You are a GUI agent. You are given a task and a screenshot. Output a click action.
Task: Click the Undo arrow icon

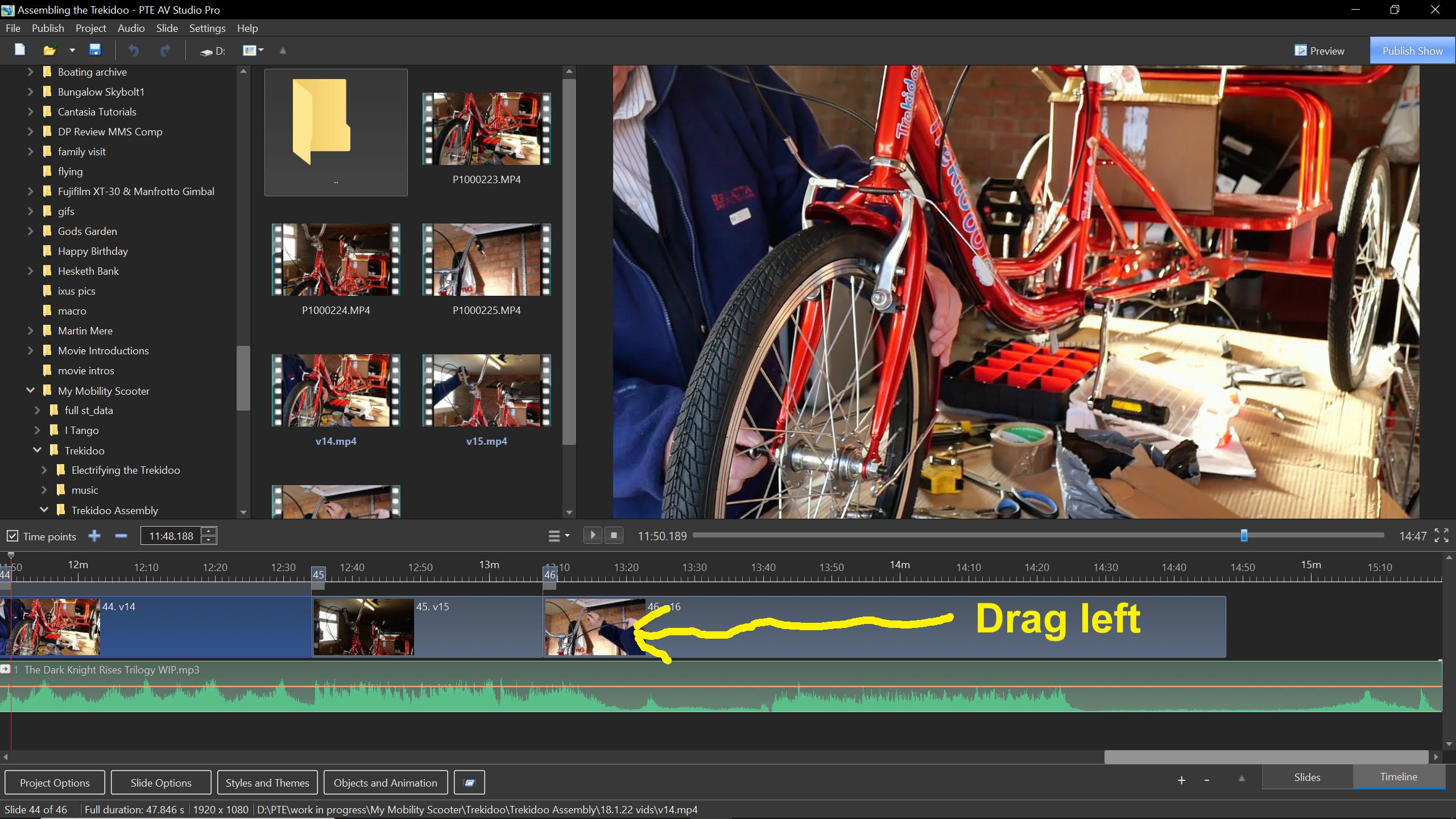point(134,51)
